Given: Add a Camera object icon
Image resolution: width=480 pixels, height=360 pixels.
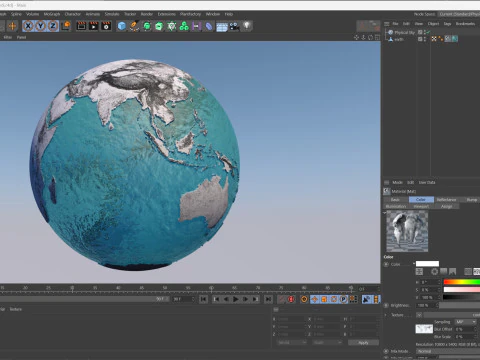Looking at the screenshot, I should pos(234,26).
